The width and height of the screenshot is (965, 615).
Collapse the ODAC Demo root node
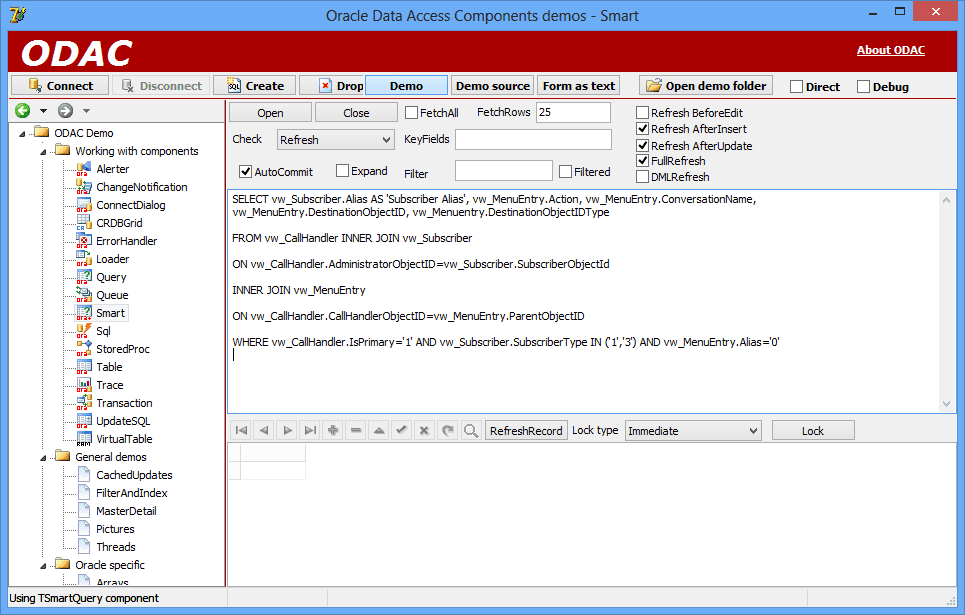(22, 134)
